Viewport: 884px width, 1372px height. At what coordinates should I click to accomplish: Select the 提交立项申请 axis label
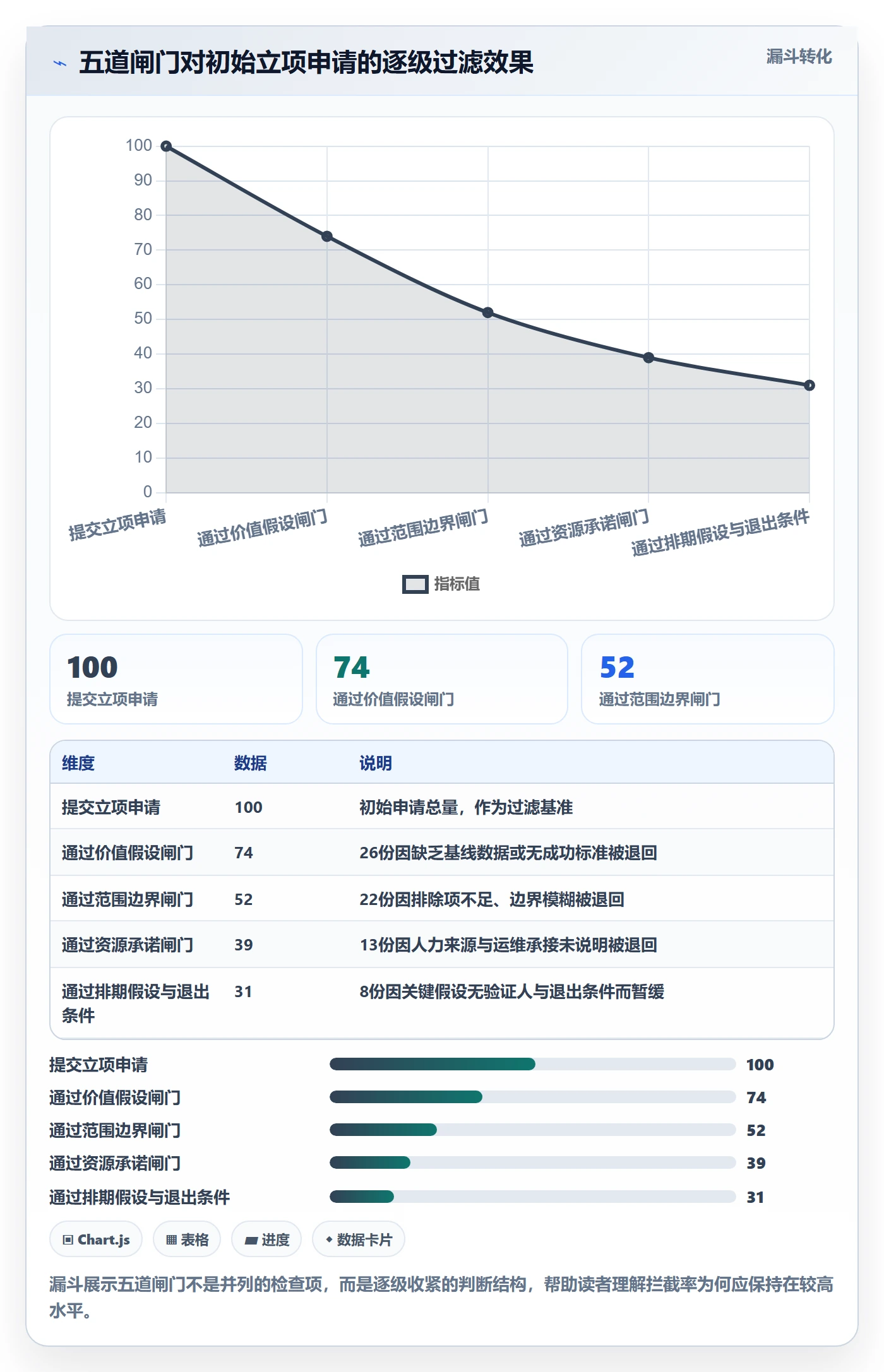[x=117, y=524]
